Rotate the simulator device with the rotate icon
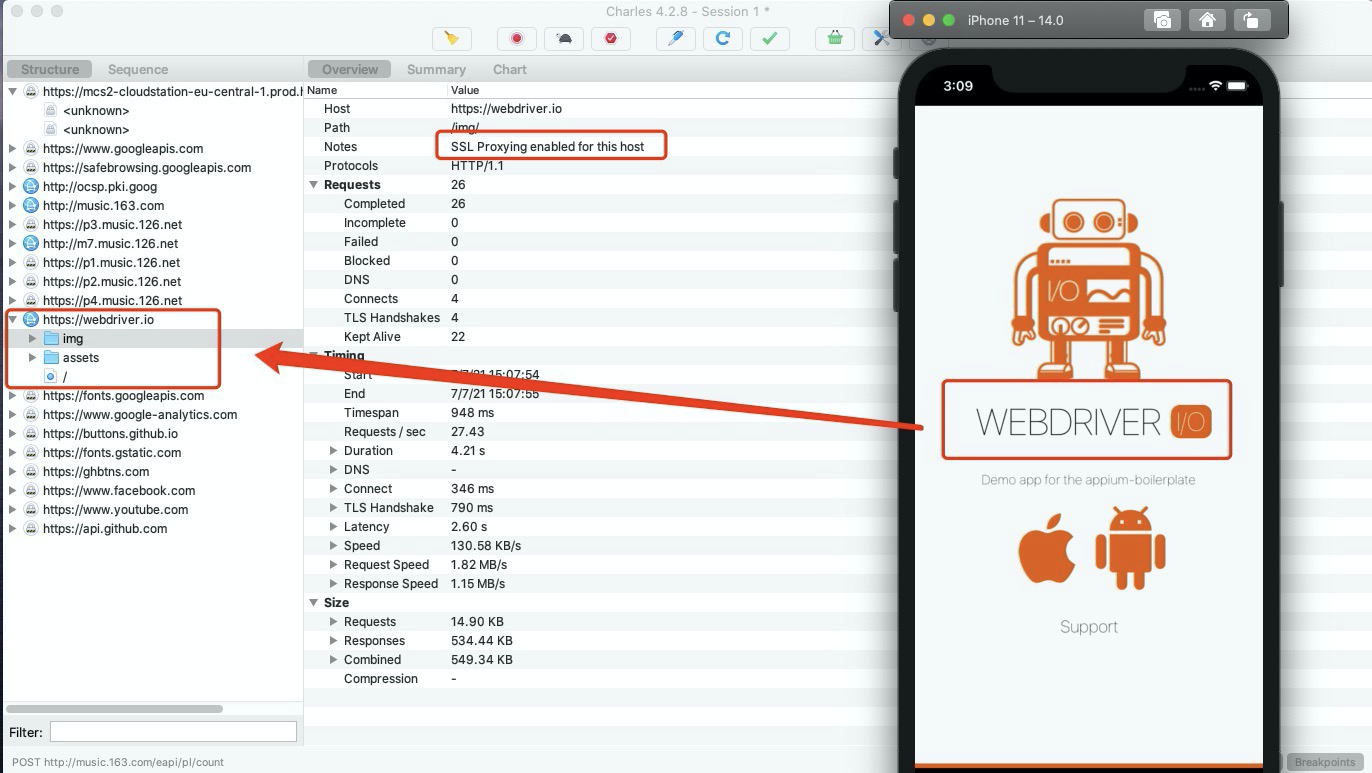This screenshot has width=1372, height=773. pyautogui.click(x=1250, y=20)
